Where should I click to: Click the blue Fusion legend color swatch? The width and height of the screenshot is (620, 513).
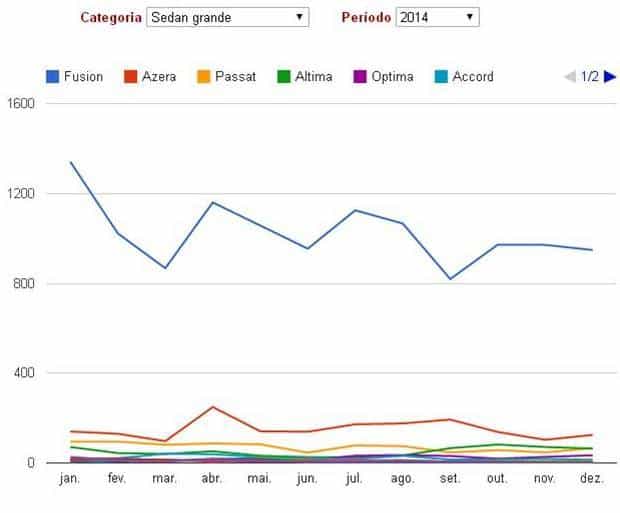point(53,77)
